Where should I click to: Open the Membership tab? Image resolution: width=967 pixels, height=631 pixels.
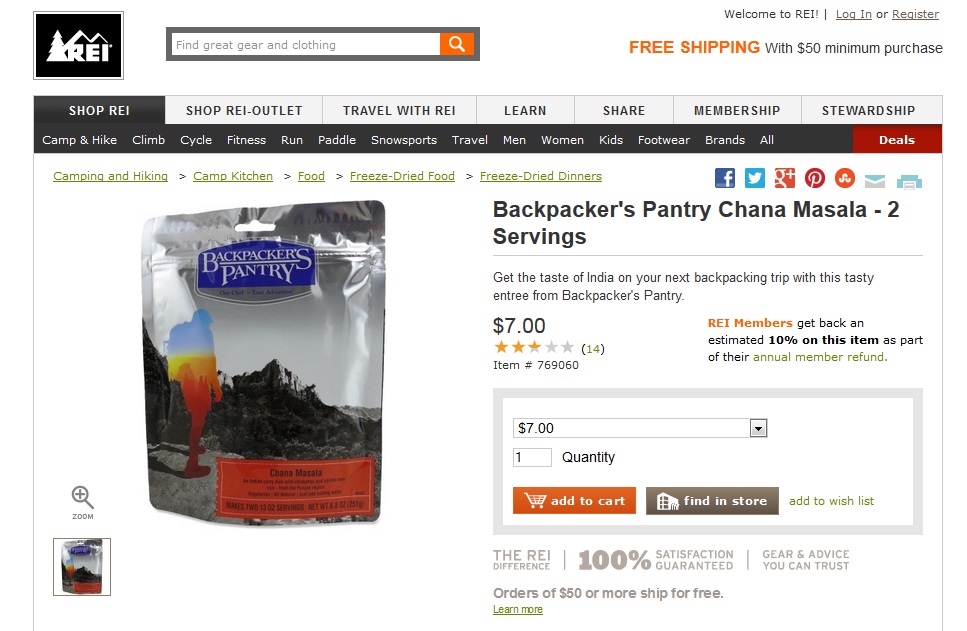point(737,110)
